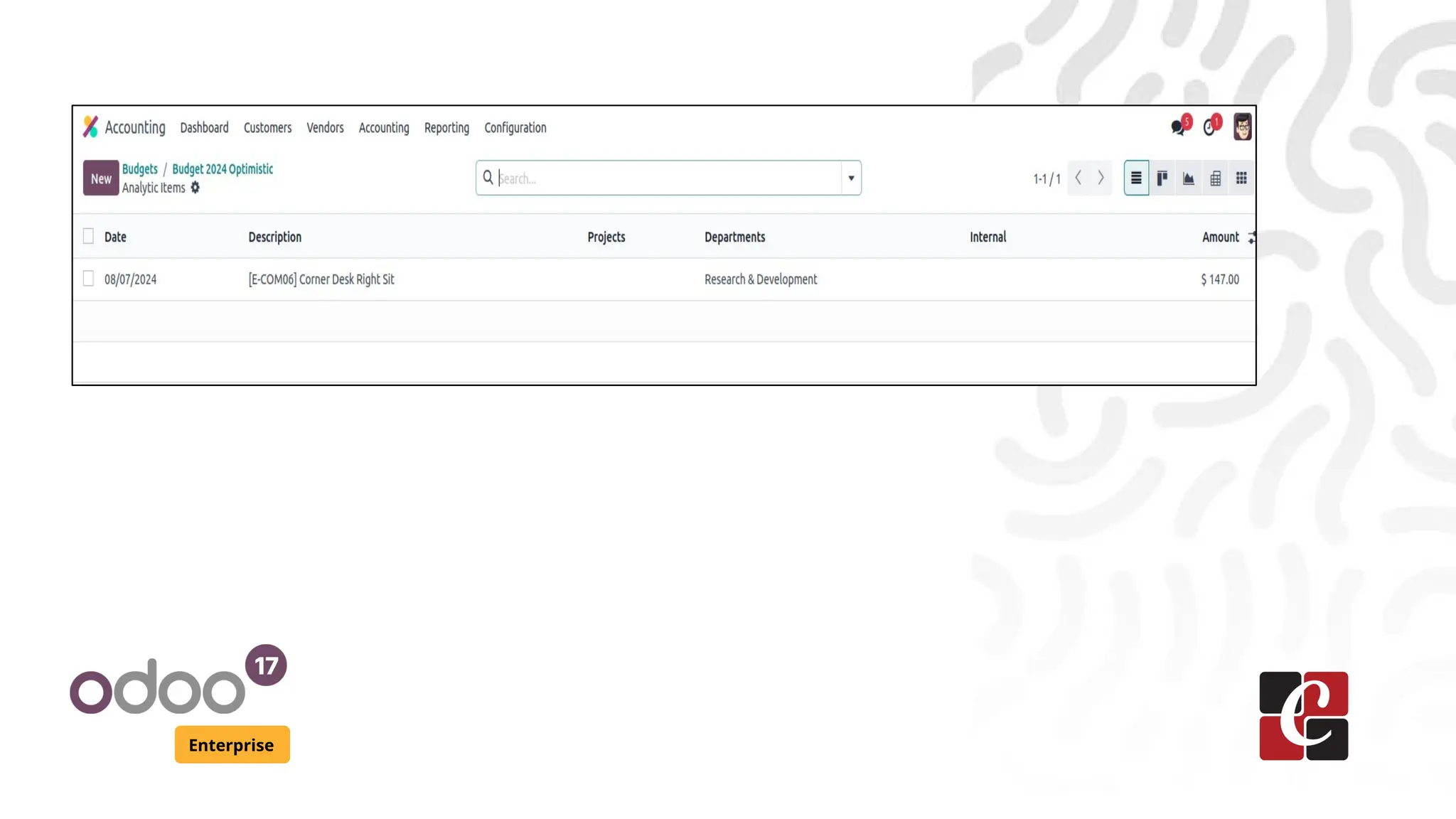Open the grid view icon

click(x=1241, y=178)
